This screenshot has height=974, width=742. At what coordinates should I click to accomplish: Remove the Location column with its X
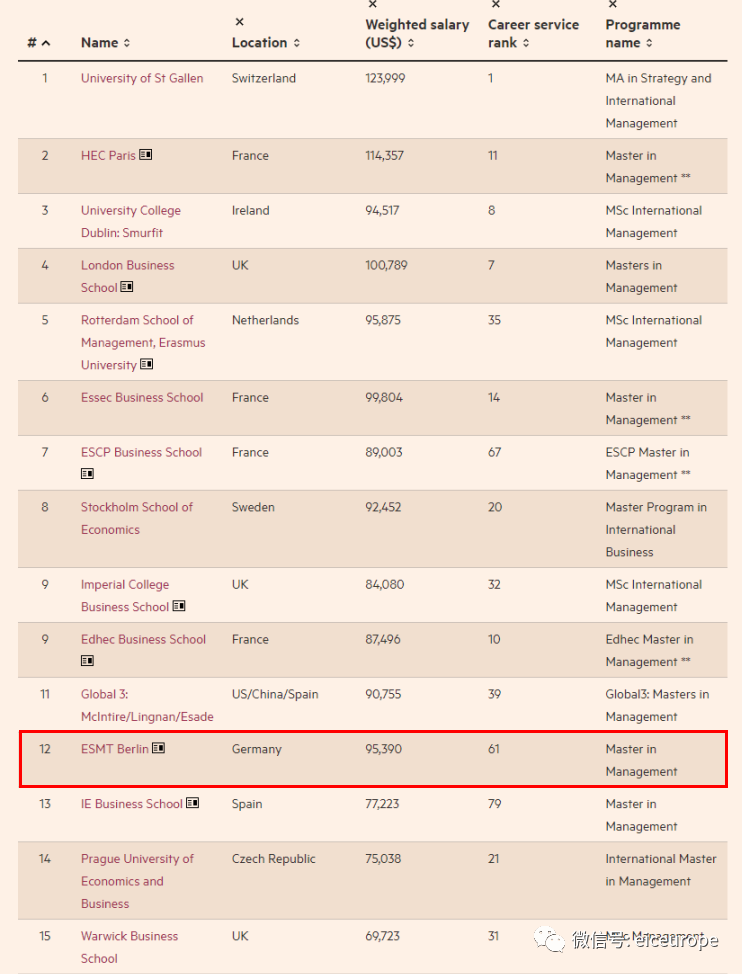click(239, 22)
